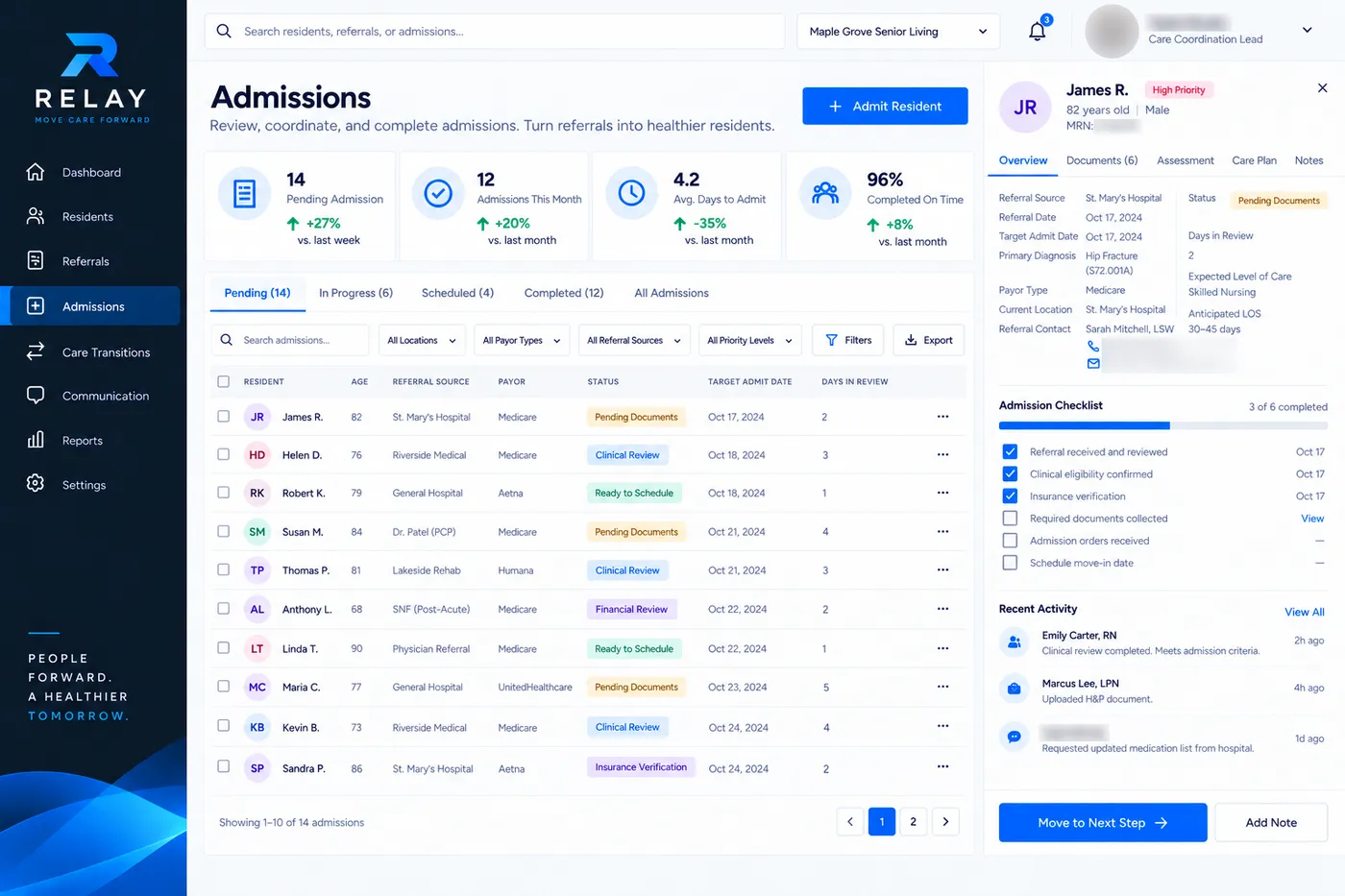The height and width of the screenshot is (896, 1345).
Task: Open Referrals document icon in sidebar
Action: 36,260
